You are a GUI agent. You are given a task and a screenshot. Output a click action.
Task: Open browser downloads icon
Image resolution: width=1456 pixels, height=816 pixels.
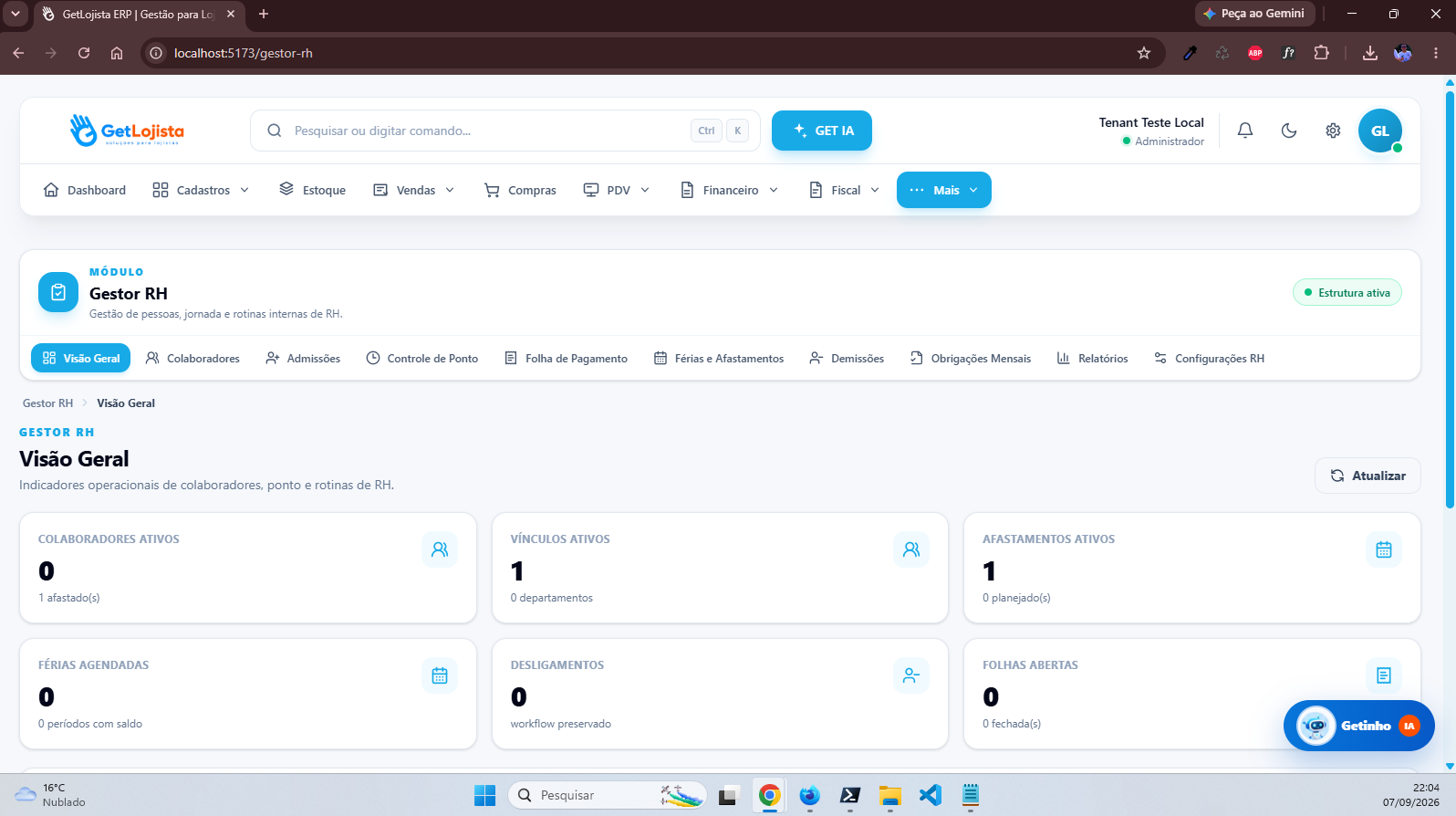point(1369,53)
